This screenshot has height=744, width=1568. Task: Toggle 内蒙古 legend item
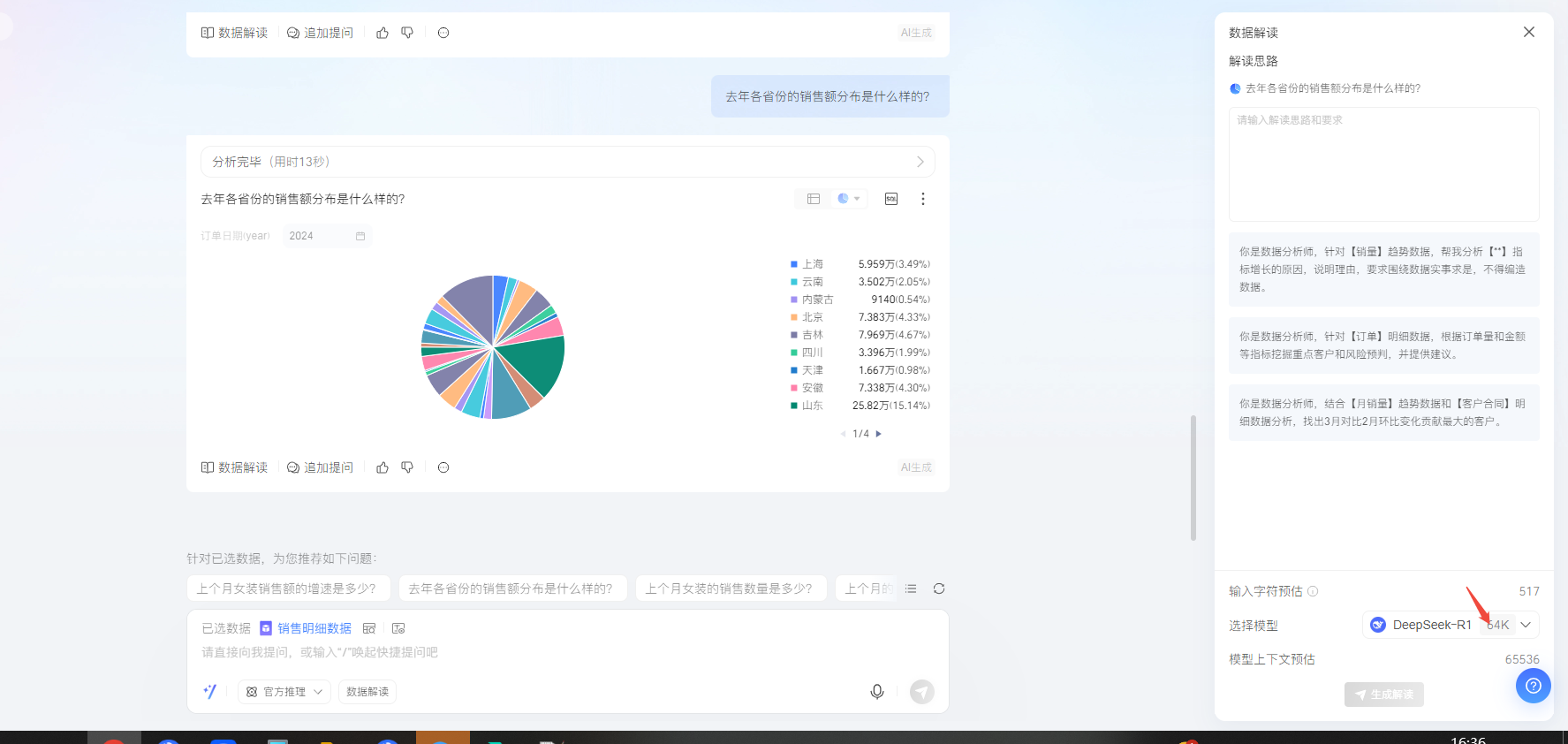[860, 300]
